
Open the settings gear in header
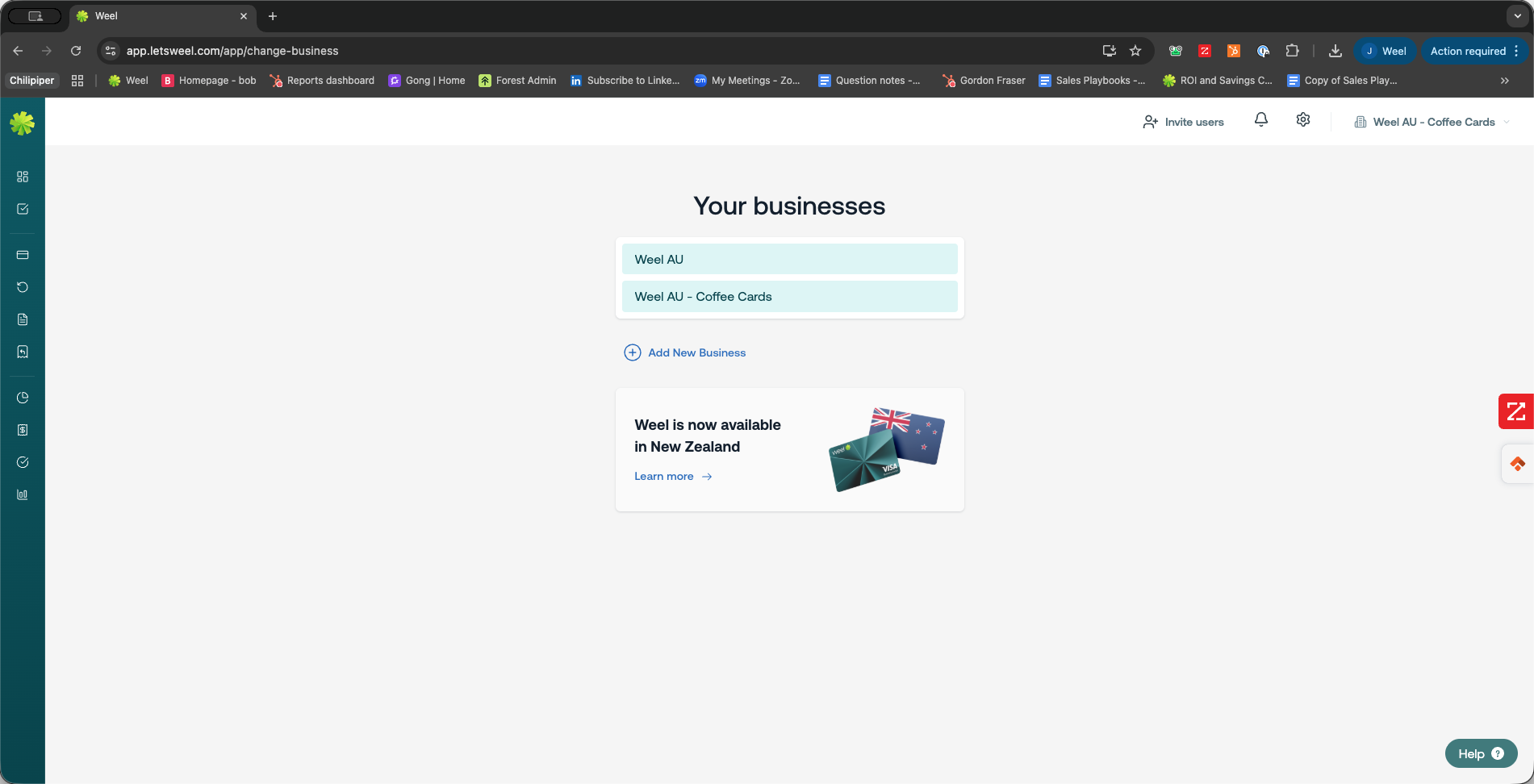pyautogui.click(x=1303, y=119)
